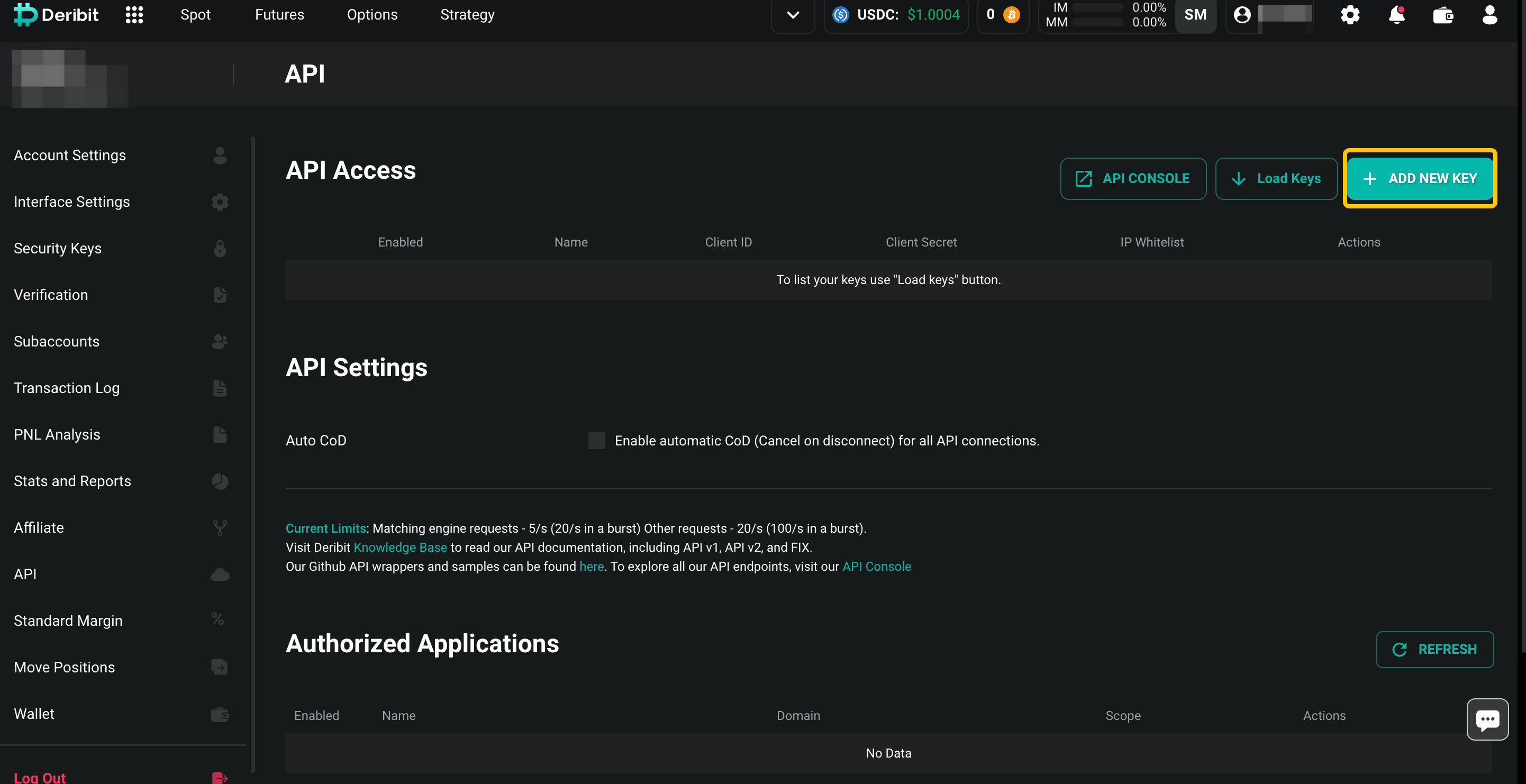Image resolution: width=1526 pixels, height=784 pixels.
Task: Click the Deribit logo
Action: tap(56, 15)
